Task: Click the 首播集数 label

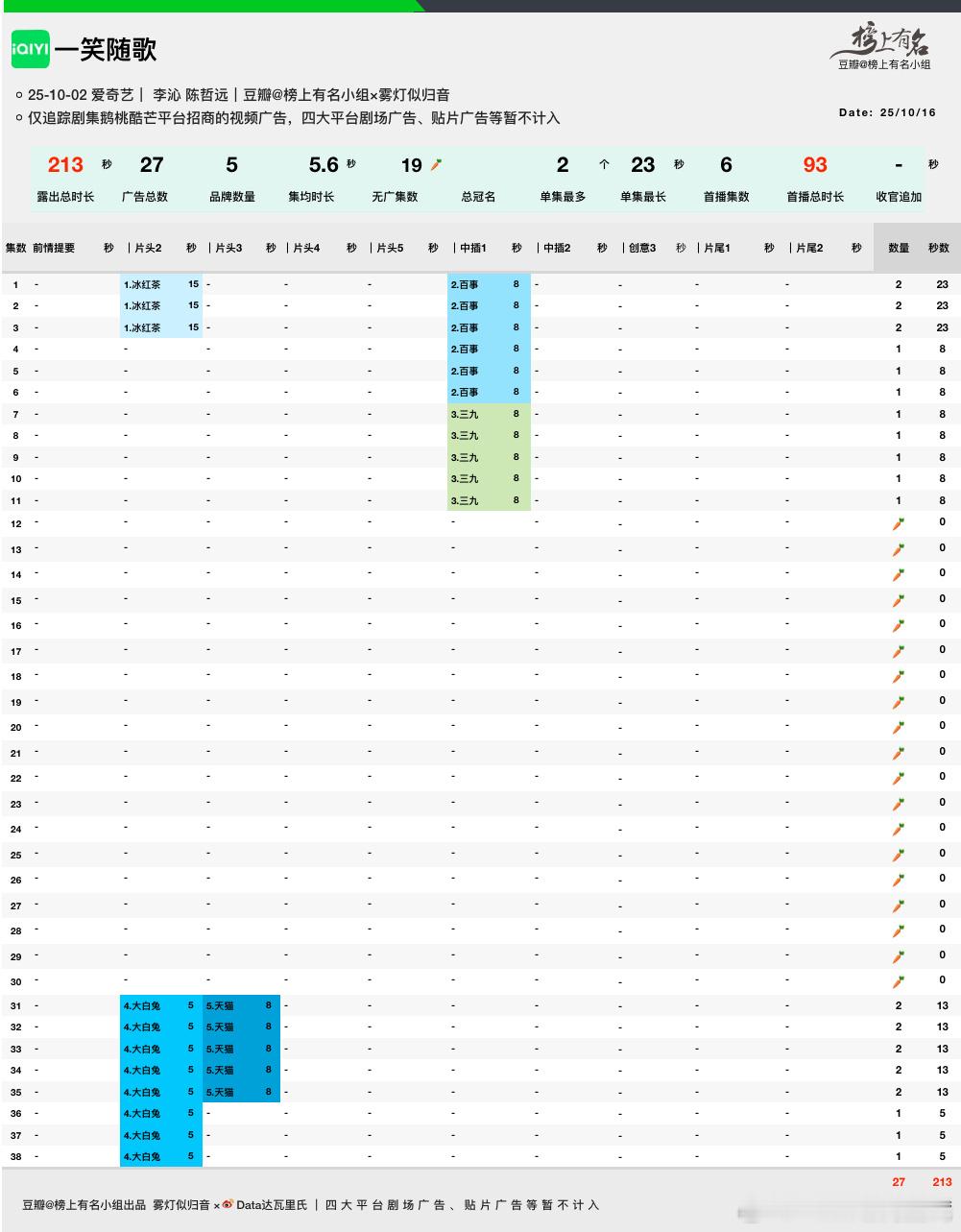Action: click(727, 197)
